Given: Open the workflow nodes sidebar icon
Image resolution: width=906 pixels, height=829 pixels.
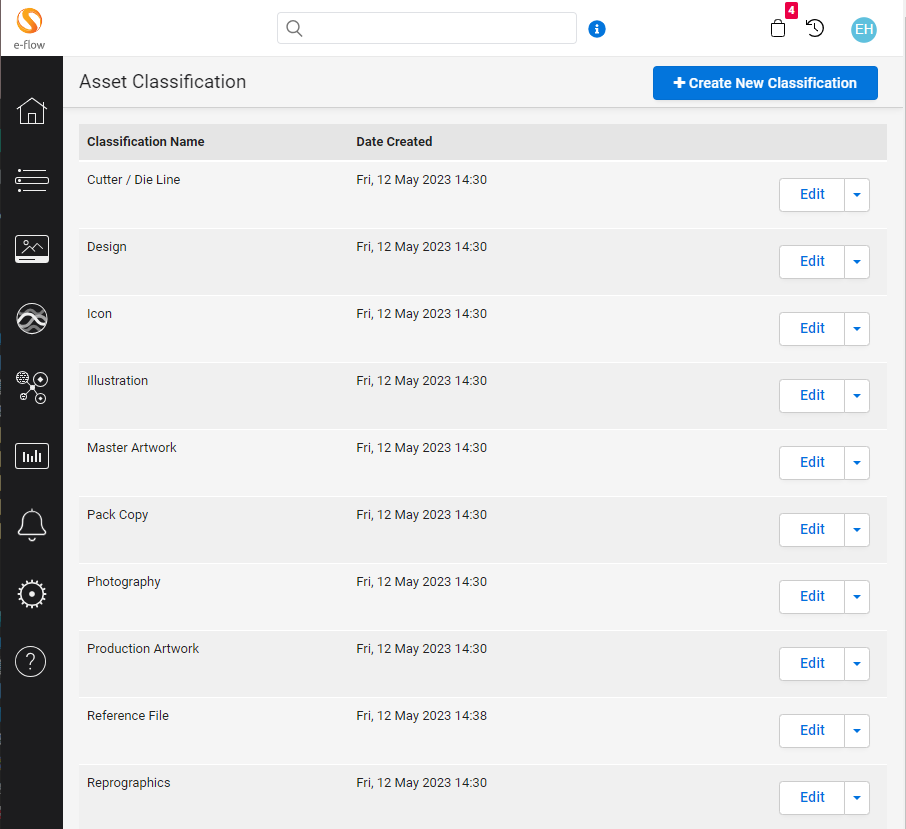Looking at the screenshot, I should [32, 387].
